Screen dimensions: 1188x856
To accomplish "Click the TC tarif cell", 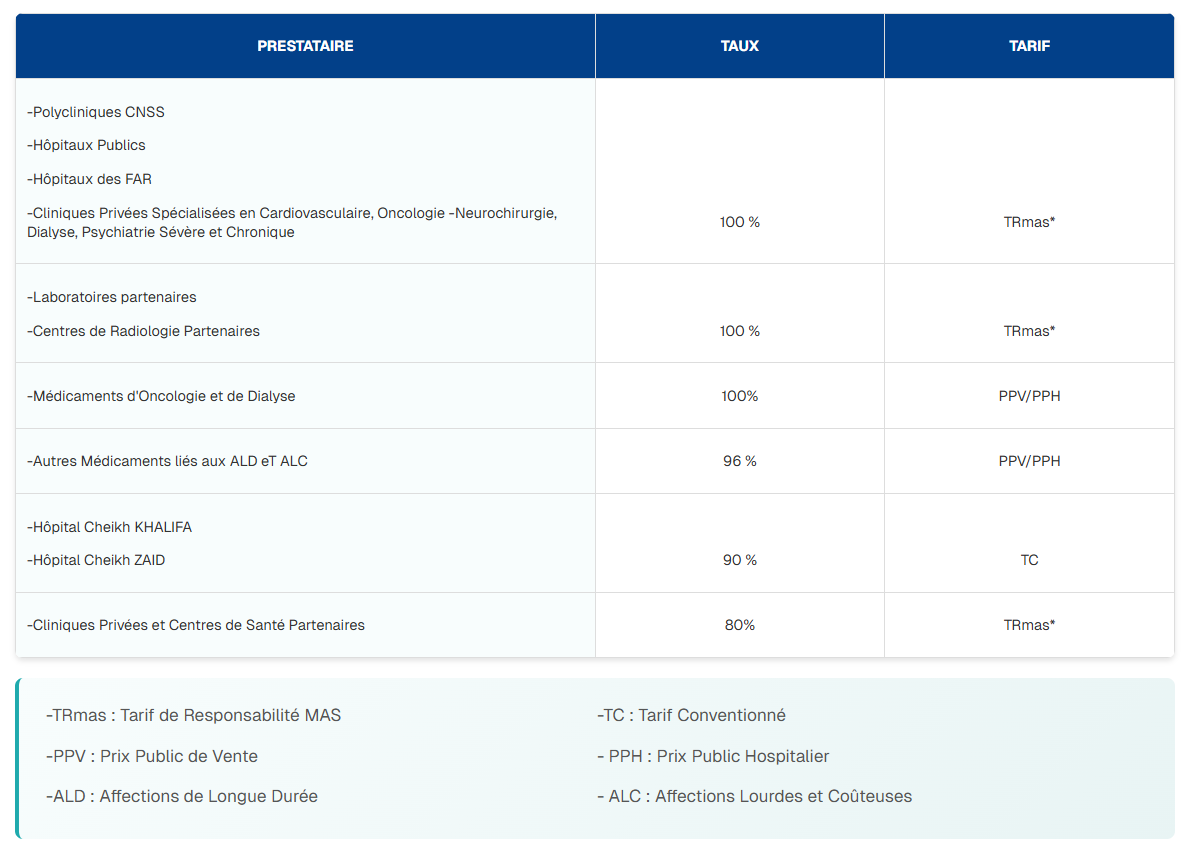I will [1029, 560].
